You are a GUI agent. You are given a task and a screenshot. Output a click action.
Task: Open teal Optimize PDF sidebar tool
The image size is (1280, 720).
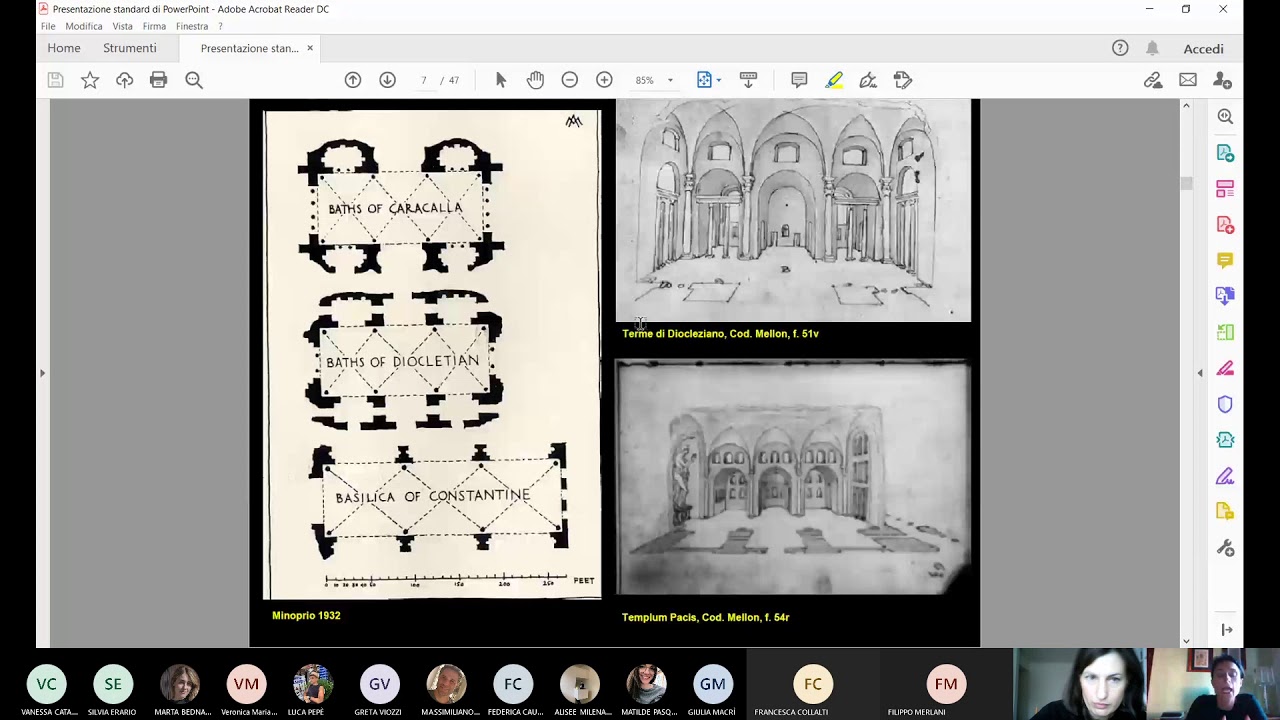[x=1225, y=440]
